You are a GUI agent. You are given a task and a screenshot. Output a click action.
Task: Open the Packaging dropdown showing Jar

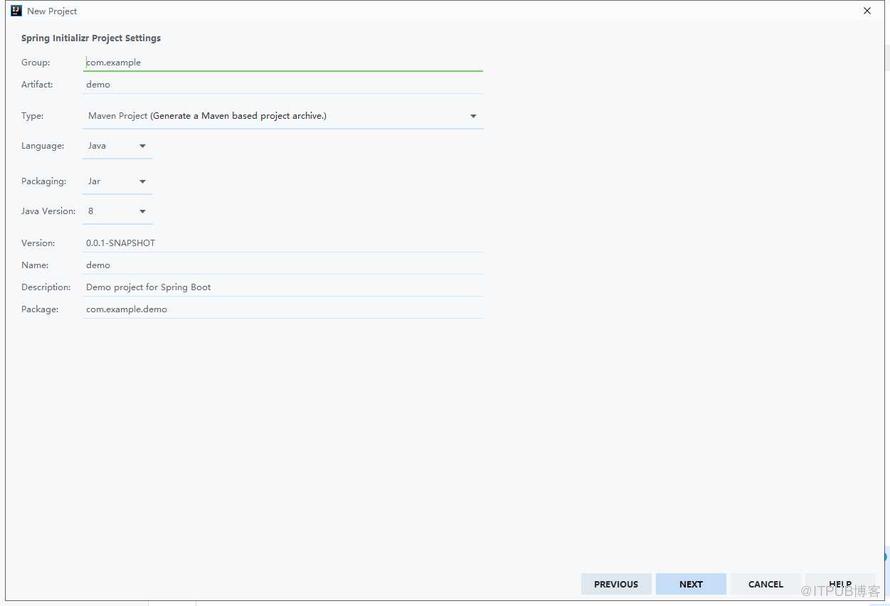[x=117, y=182]
